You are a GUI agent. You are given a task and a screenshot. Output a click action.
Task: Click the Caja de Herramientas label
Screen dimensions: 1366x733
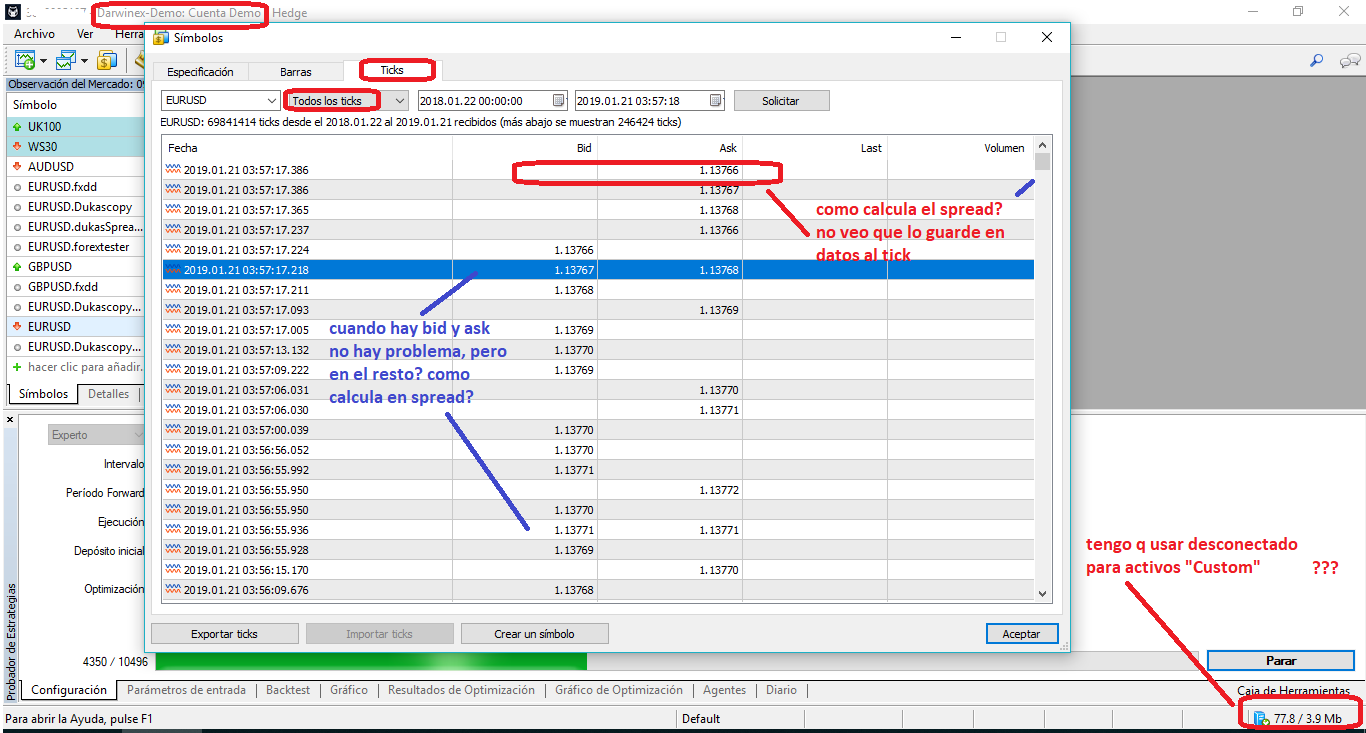click(x=1293, y=691)
